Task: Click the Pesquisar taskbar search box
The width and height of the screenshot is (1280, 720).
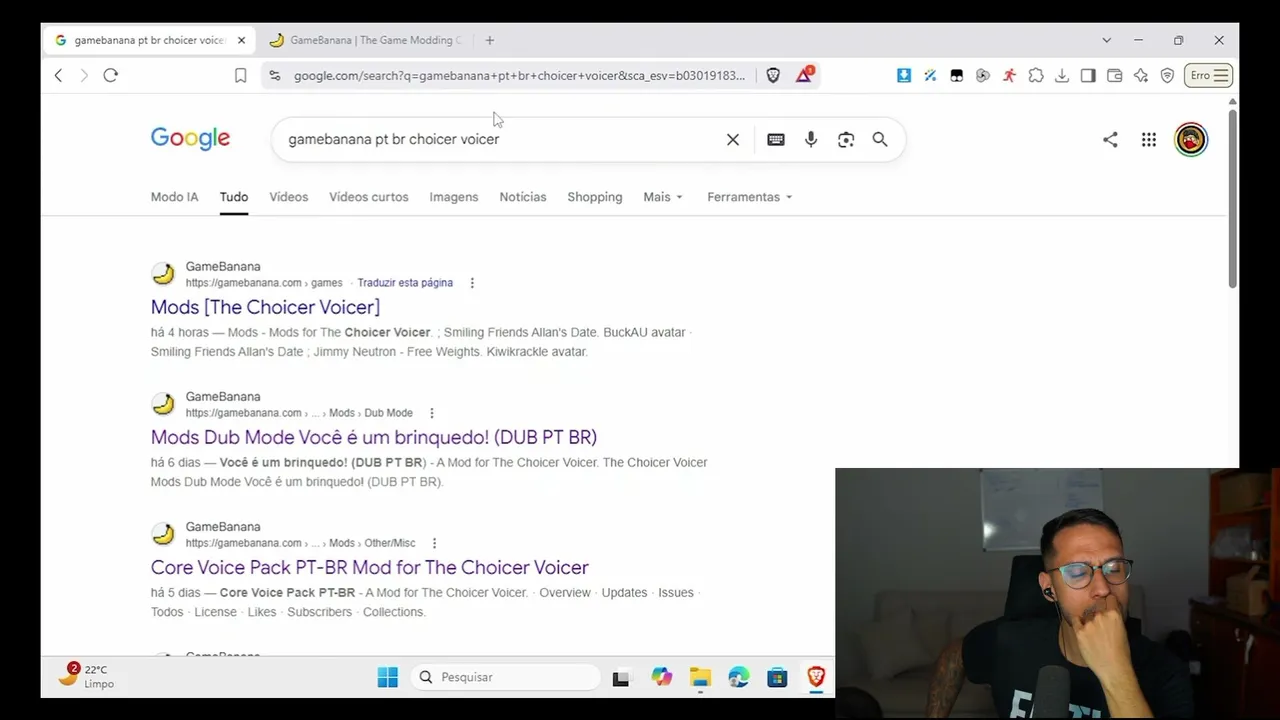Action: coord(507,677)
